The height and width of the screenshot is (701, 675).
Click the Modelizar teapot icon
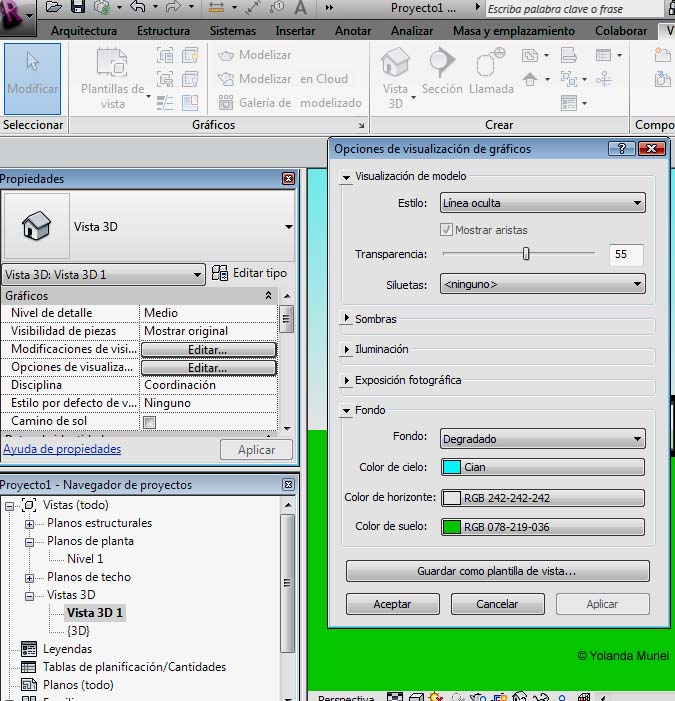pyautogui.click(x=226, y=55)
